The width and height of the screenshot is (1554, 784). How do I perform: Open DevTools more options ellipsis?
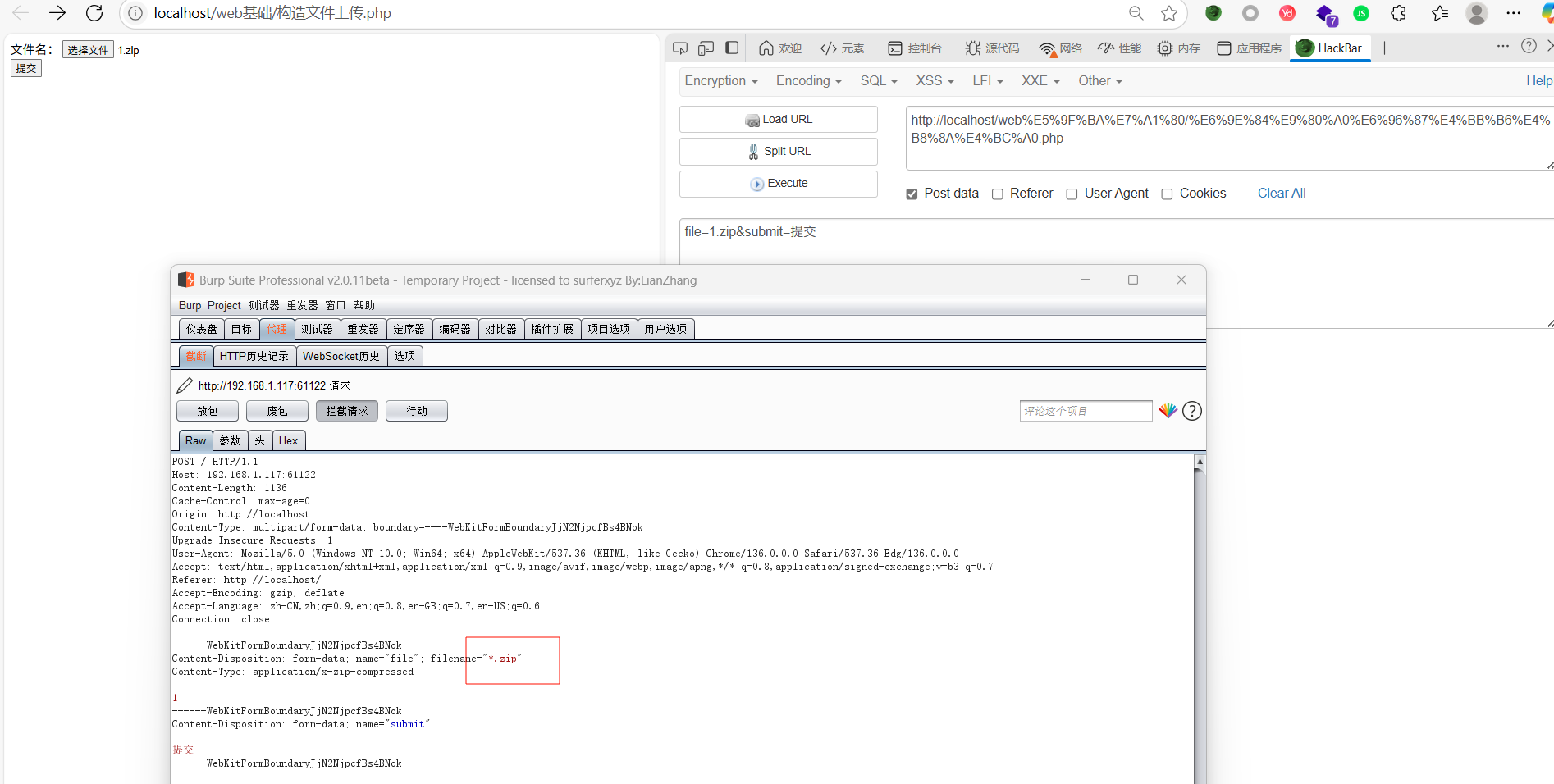pyautogui.click(x=1503, y=46)
